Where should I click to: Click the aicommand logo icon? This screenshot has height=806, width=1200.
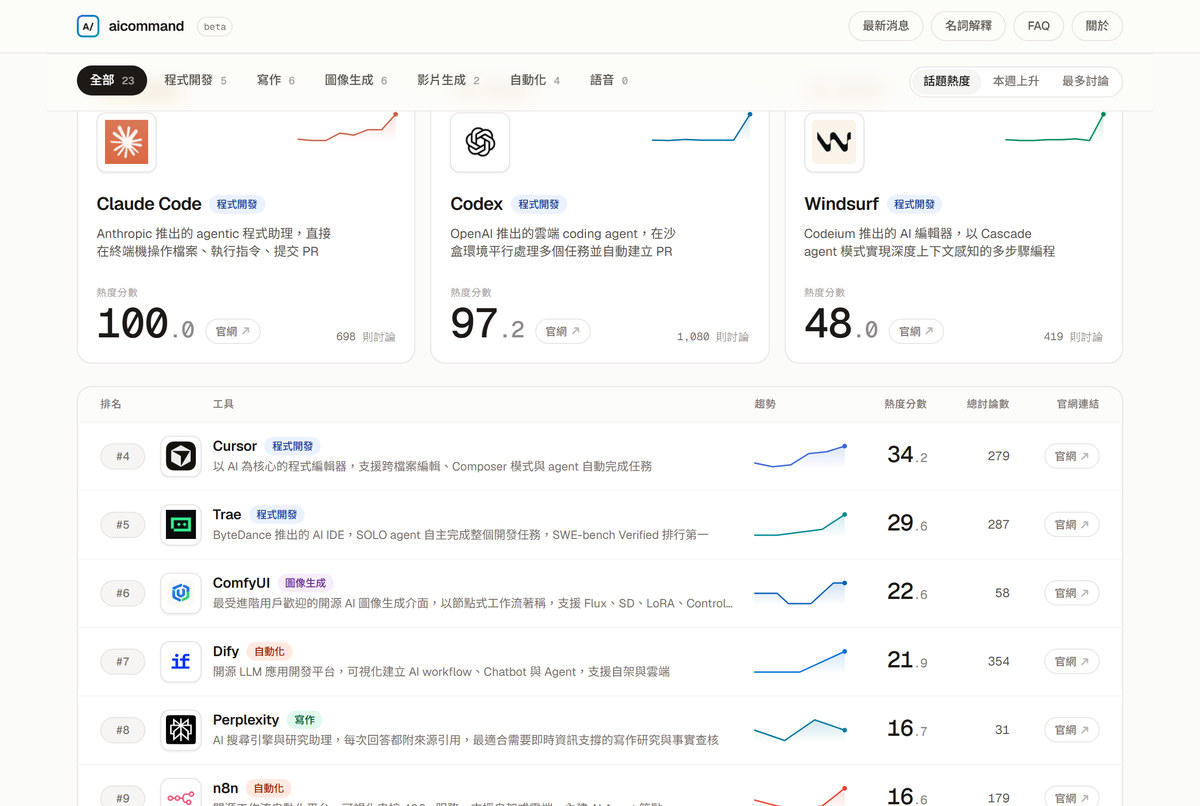point(88,26)
